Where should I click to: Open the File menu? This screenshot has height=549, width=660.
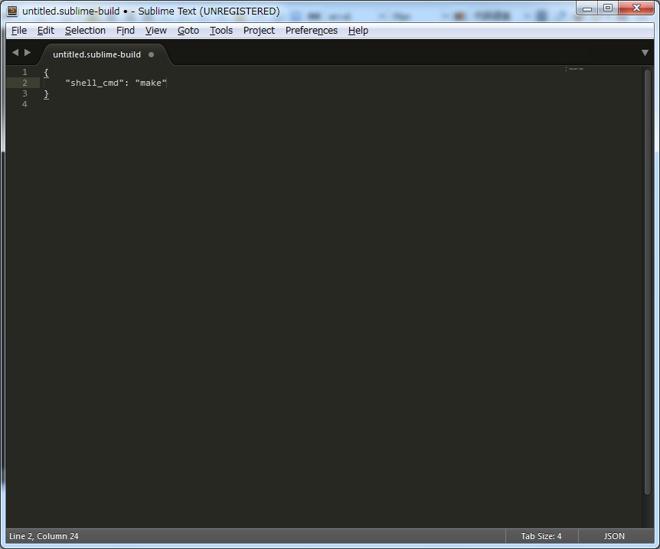pos(19,30)
